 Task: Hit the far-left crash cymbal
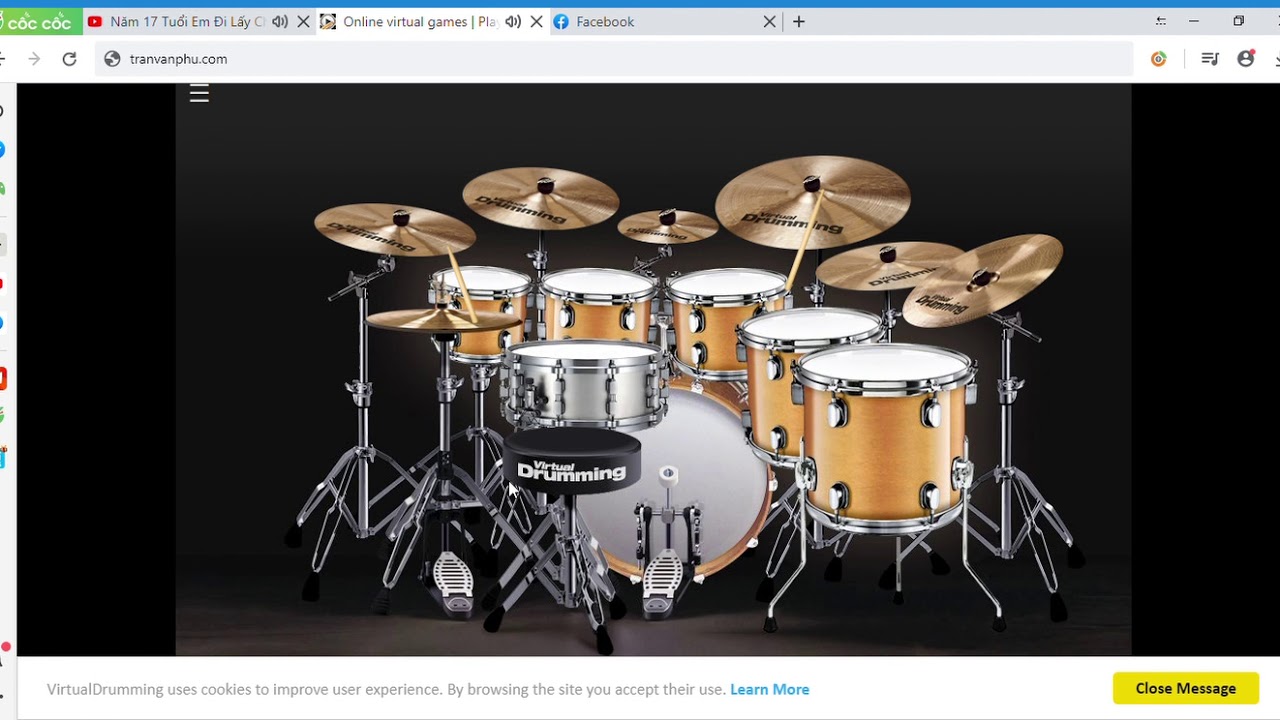394,229
